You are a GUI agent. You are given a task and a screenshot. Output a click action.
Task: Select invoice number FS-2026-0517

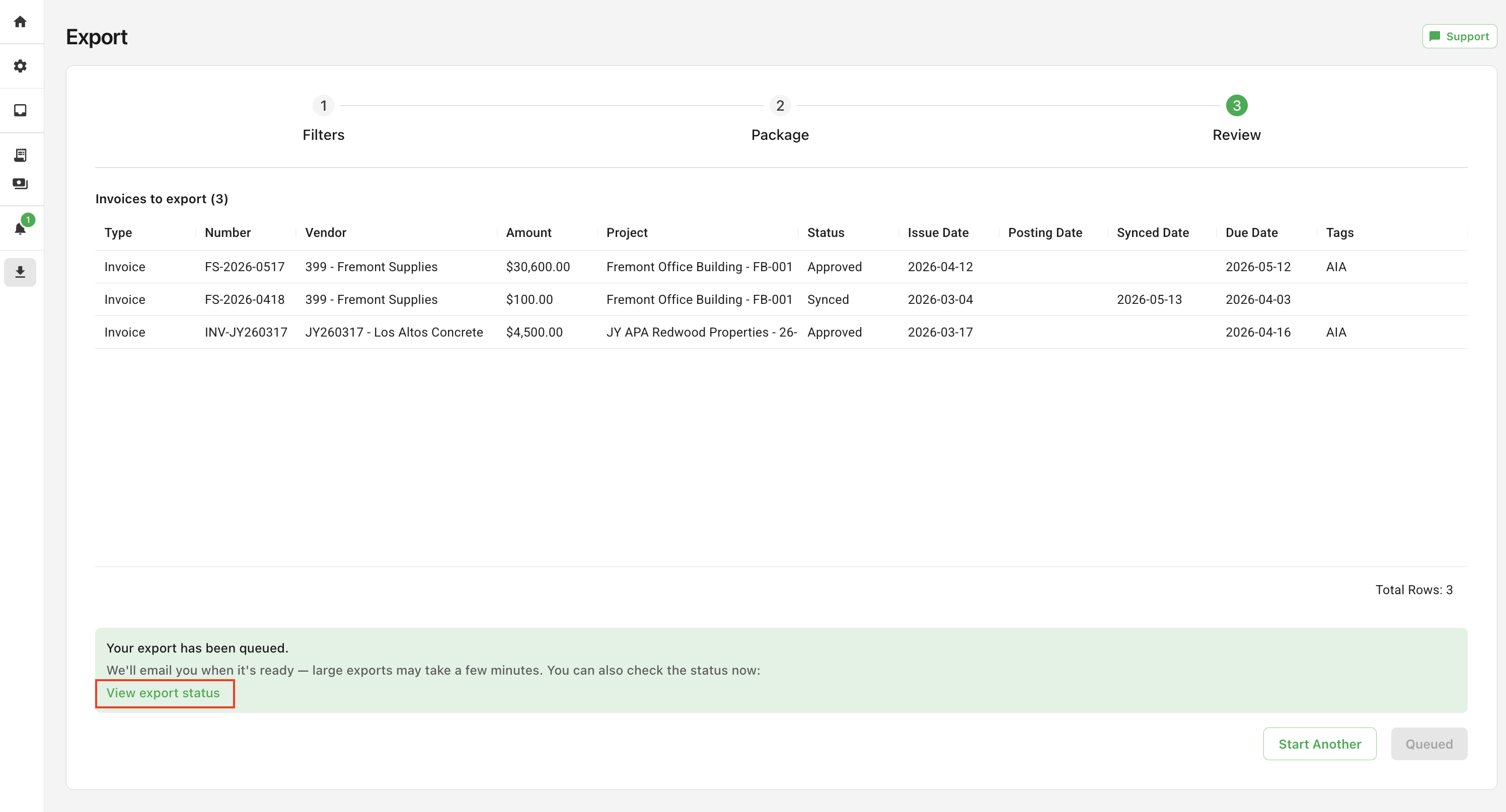coord(245,267)
